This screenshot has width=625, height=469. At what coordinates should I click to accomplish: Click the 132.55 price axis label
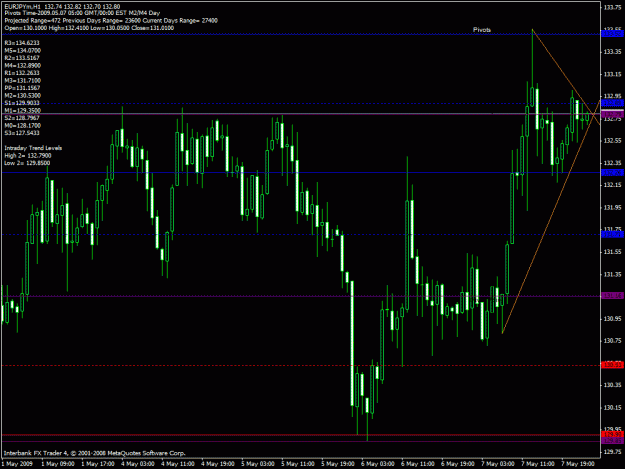coord(612,141)
